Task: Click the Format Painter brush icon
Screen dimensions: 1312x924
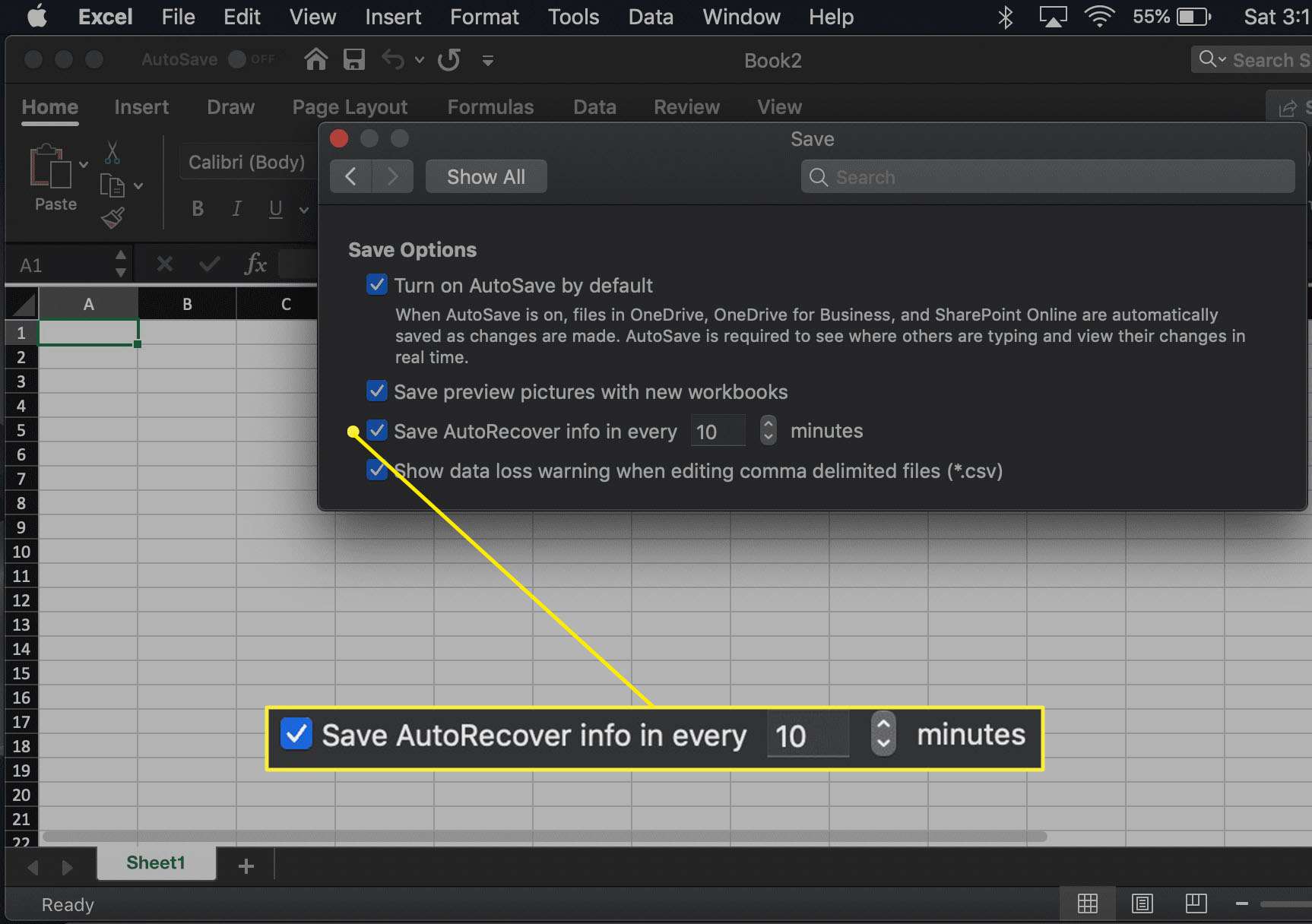Action: tap(113, 218)
